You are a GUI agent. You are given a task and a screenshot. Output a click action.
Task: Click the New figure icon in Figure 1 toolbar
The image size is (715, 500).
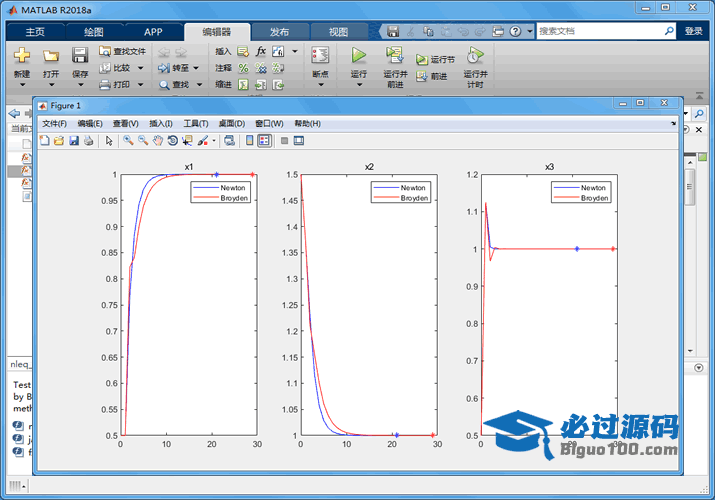[x=45, y=140]
